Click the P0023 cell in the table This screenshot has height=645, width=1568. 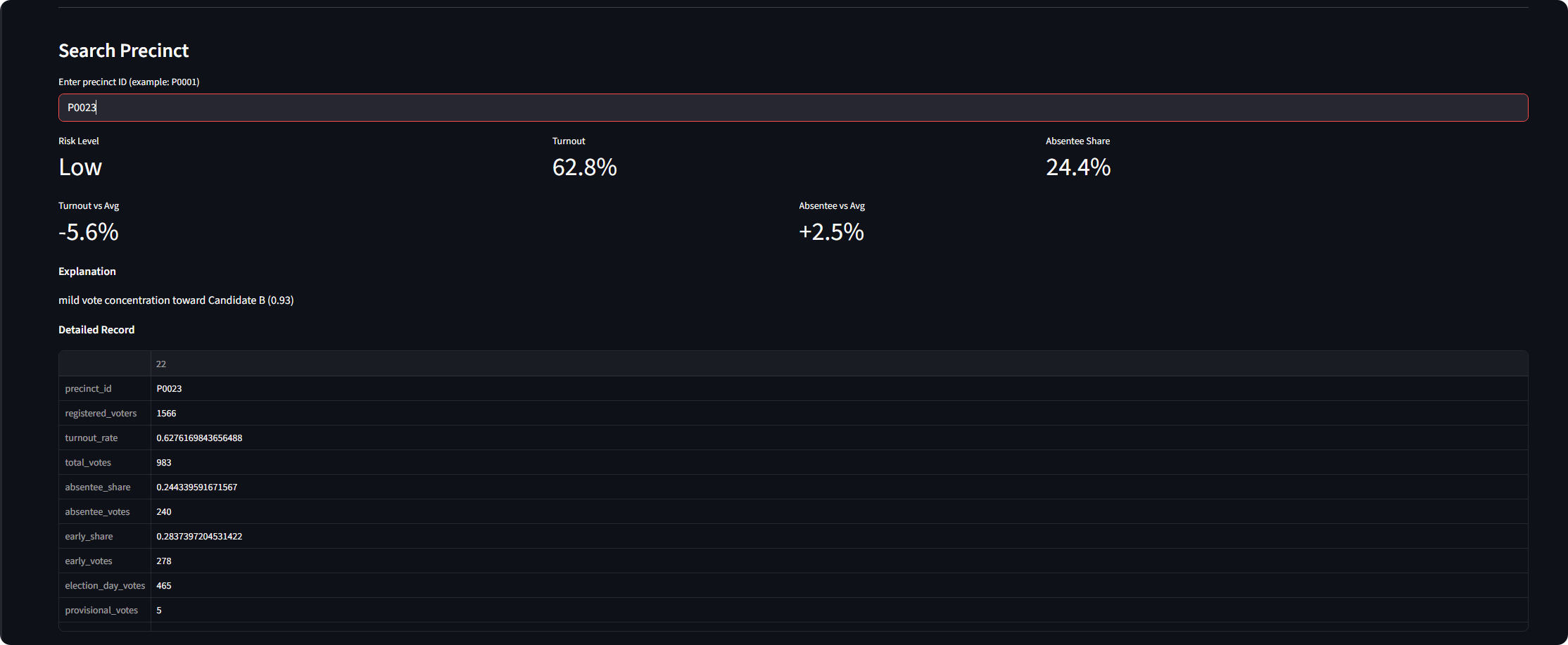click(169, 388)
